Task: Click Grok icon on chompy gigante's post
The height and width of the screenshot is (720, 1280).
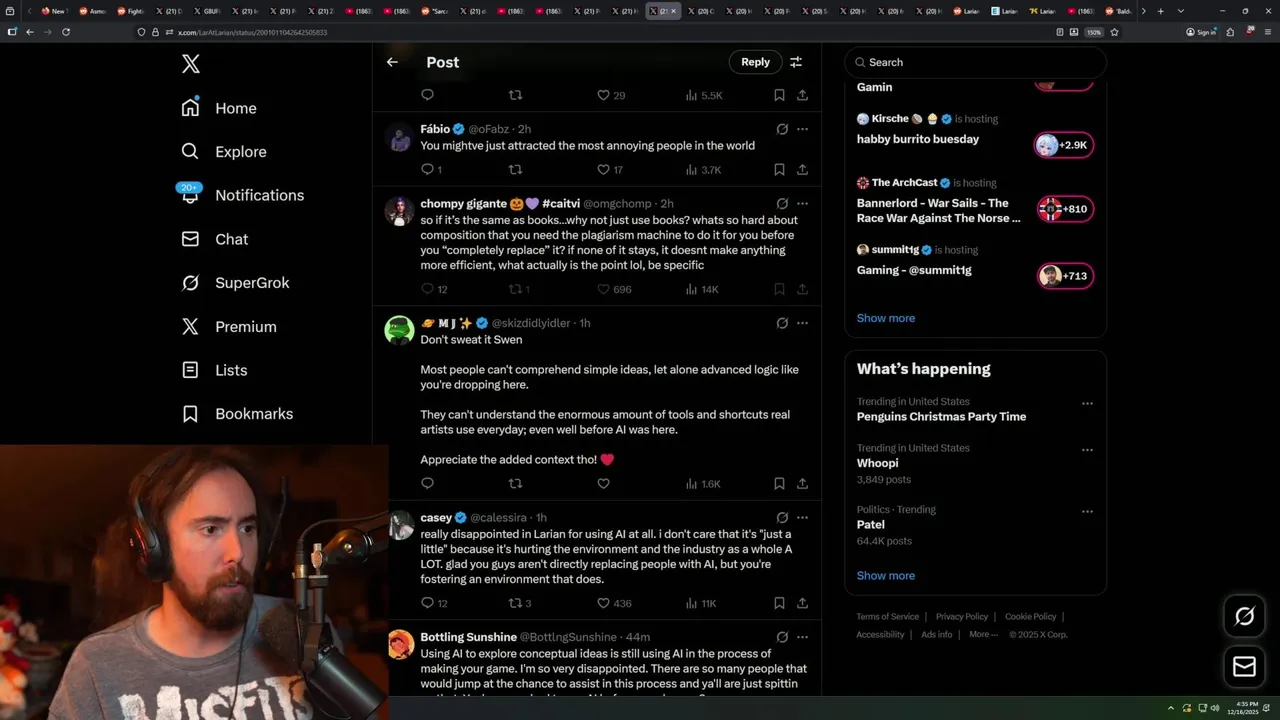Action: tap(782, 203)
